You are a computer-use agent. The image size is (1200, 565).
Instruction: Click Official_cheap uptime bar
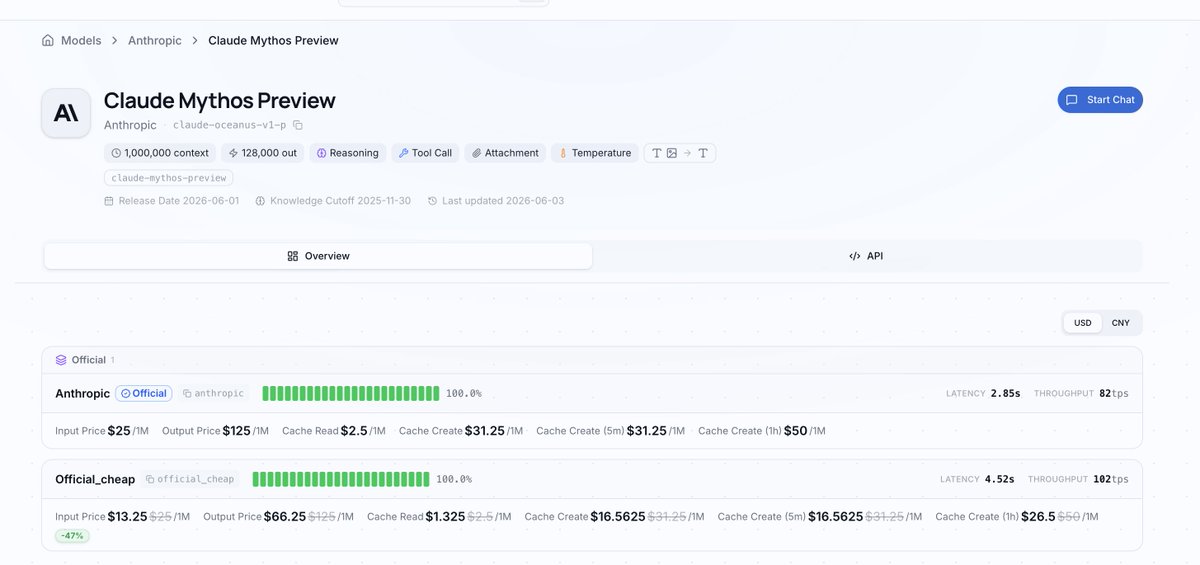341,479
